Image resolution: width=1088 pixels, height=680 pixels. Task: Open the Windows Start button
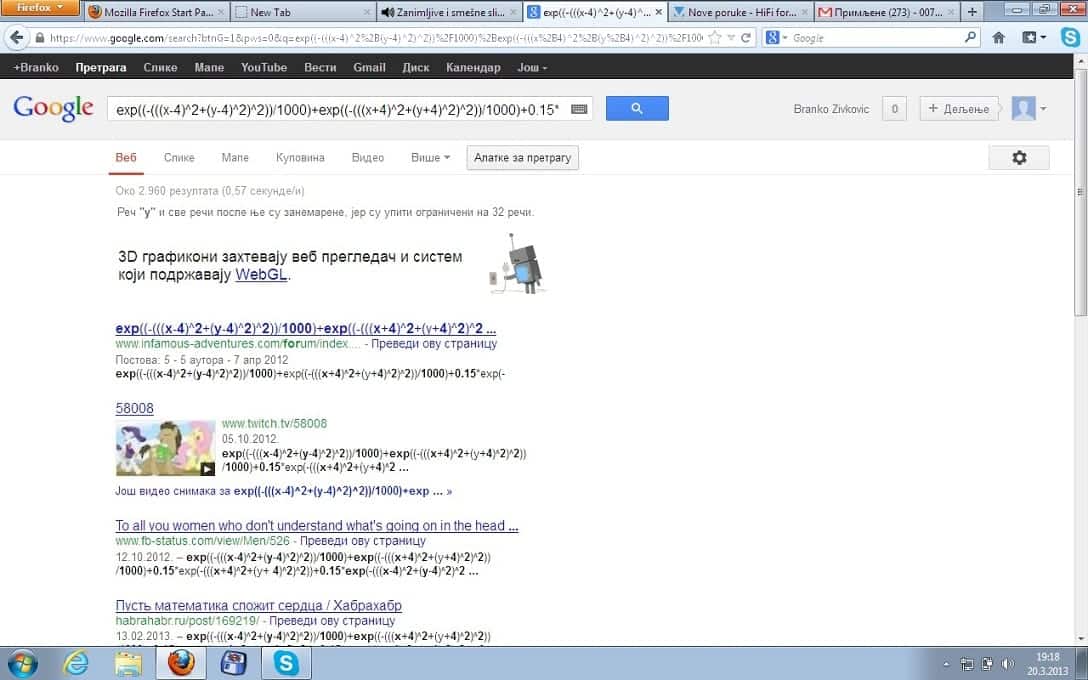tap(22, 663)
